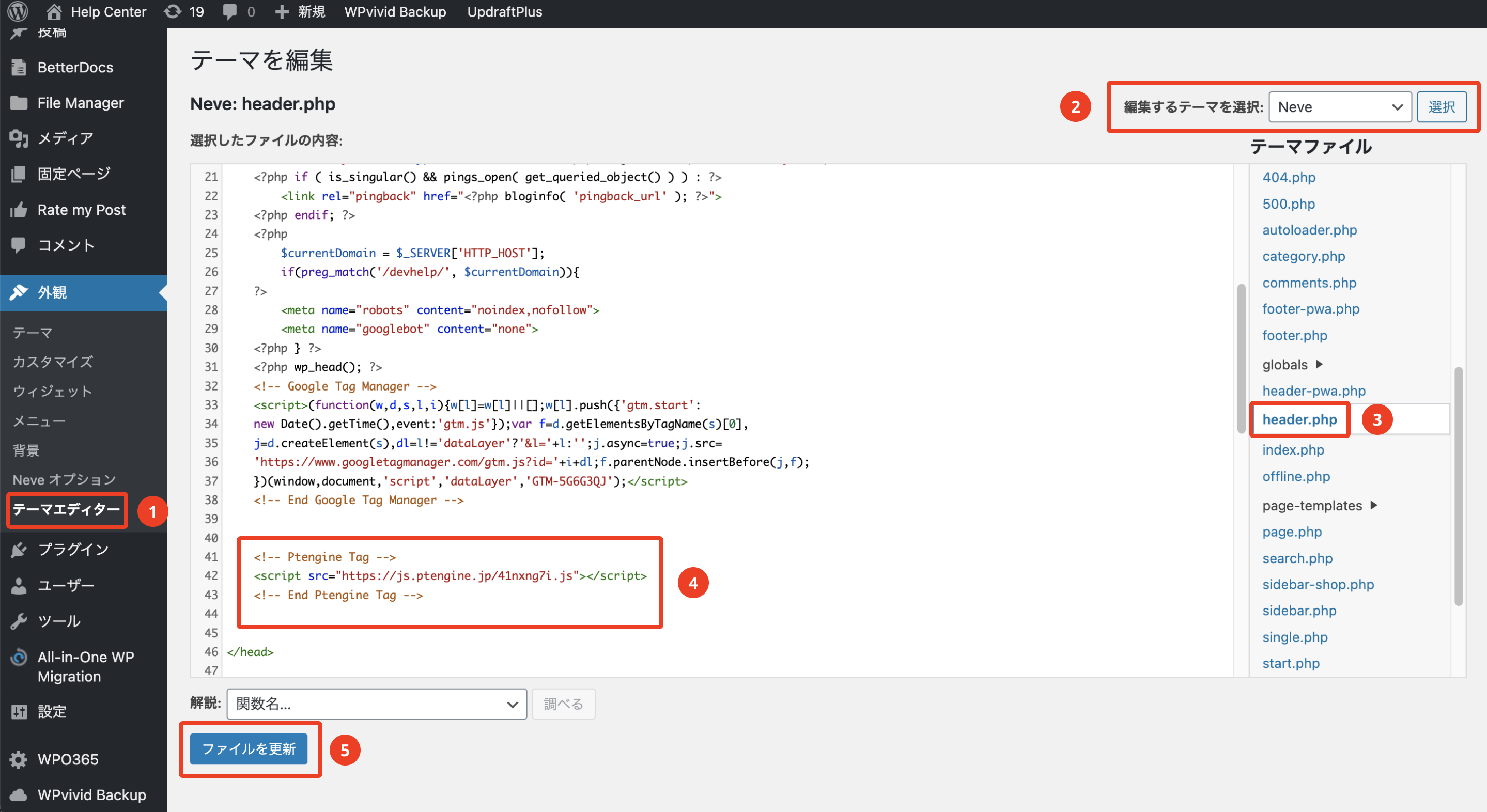The height and width of the screenshot is (812, 1487).
Task: Click the 外観 paintbrush icon
Action: pyautogui.click(x=19, y=292)
